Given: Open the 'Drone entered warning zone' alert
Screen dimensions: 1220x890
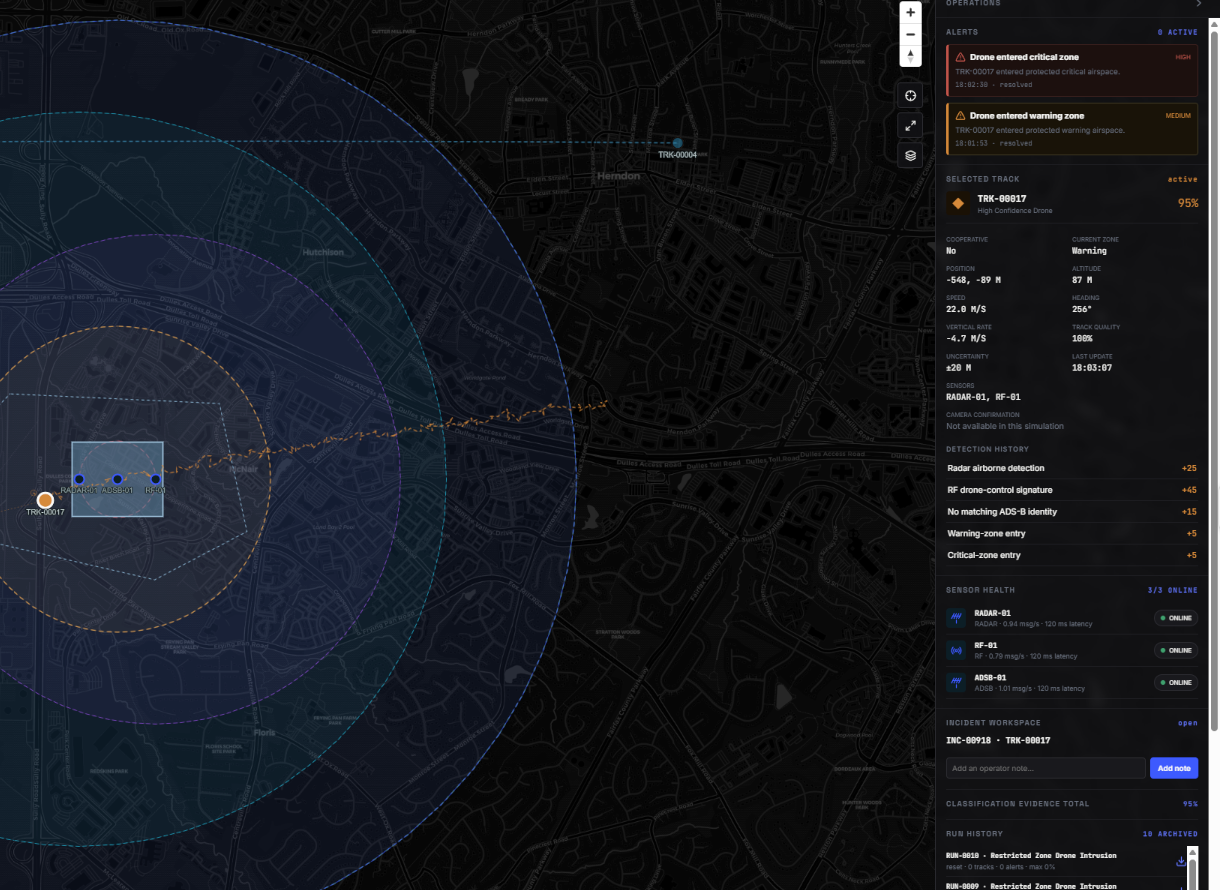Looking at the screenshot, I should (x=1072, y=130).
